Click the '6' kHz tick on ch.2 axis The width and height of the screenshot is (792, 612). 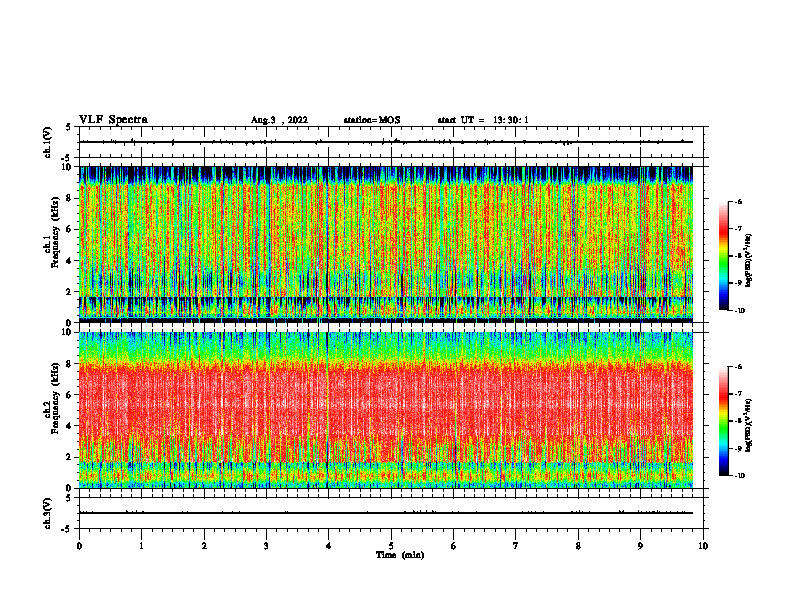70,395
